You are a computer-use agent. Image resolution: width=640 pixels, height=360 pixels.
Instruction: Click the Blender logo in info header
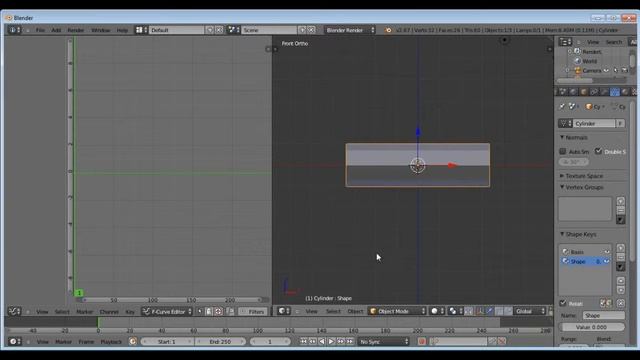click(x=388, y=30)
